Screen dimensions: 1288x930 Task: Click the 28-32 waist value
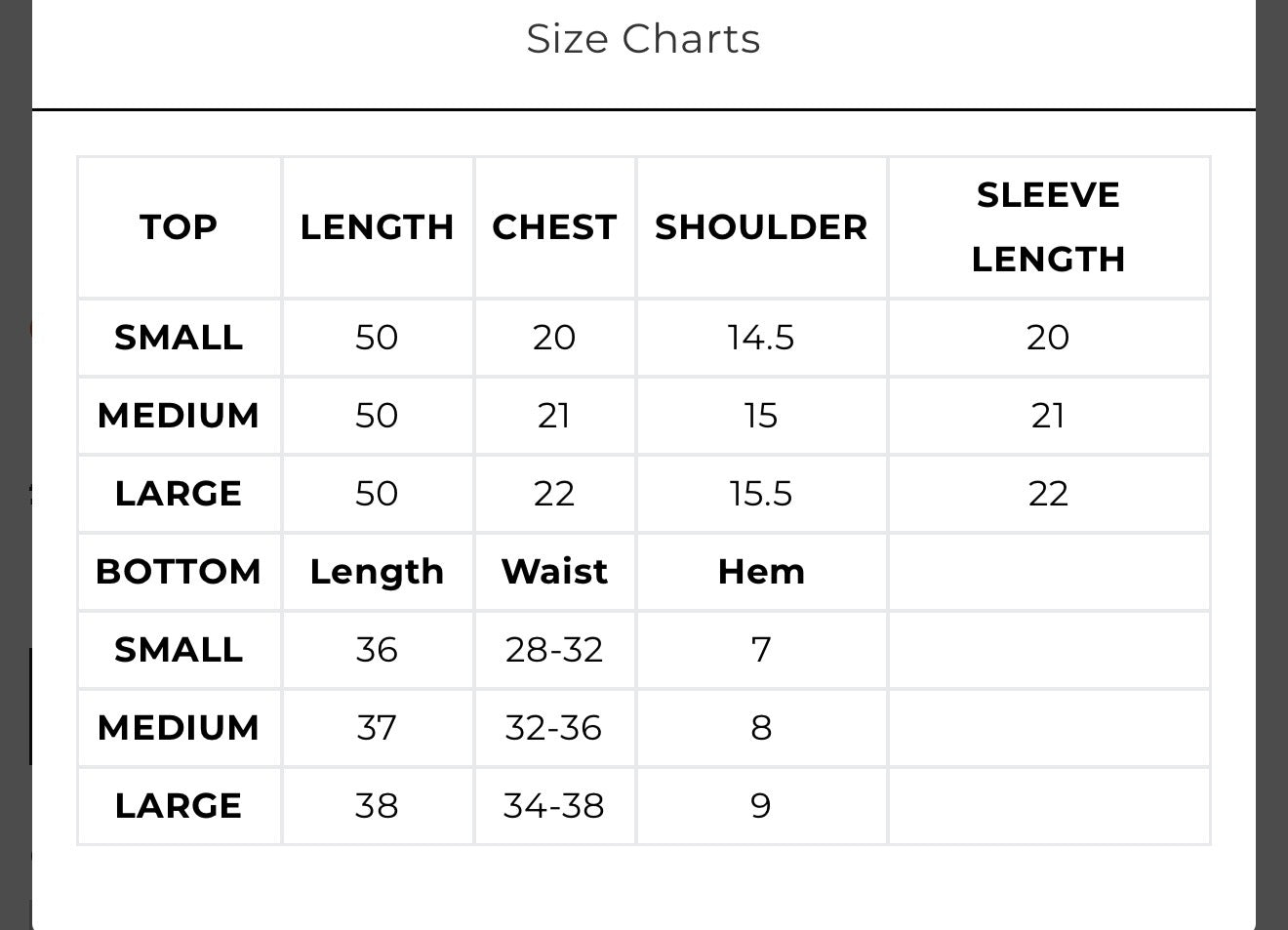pos(554,650)
